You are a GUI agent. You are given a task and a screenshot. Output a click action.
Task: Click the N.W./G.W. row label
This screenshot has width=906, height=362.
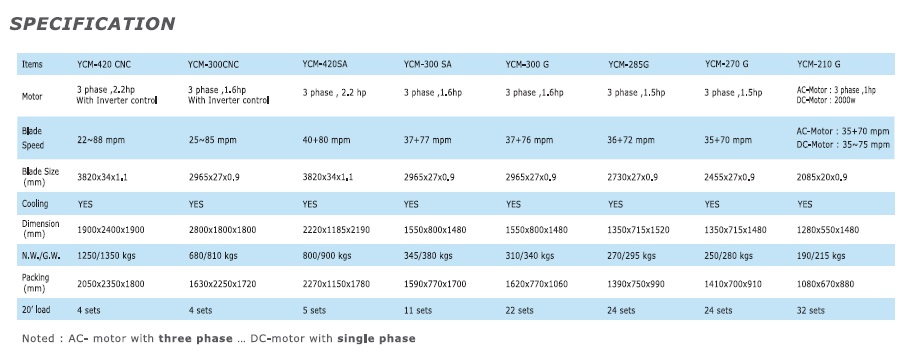point(42,255)
